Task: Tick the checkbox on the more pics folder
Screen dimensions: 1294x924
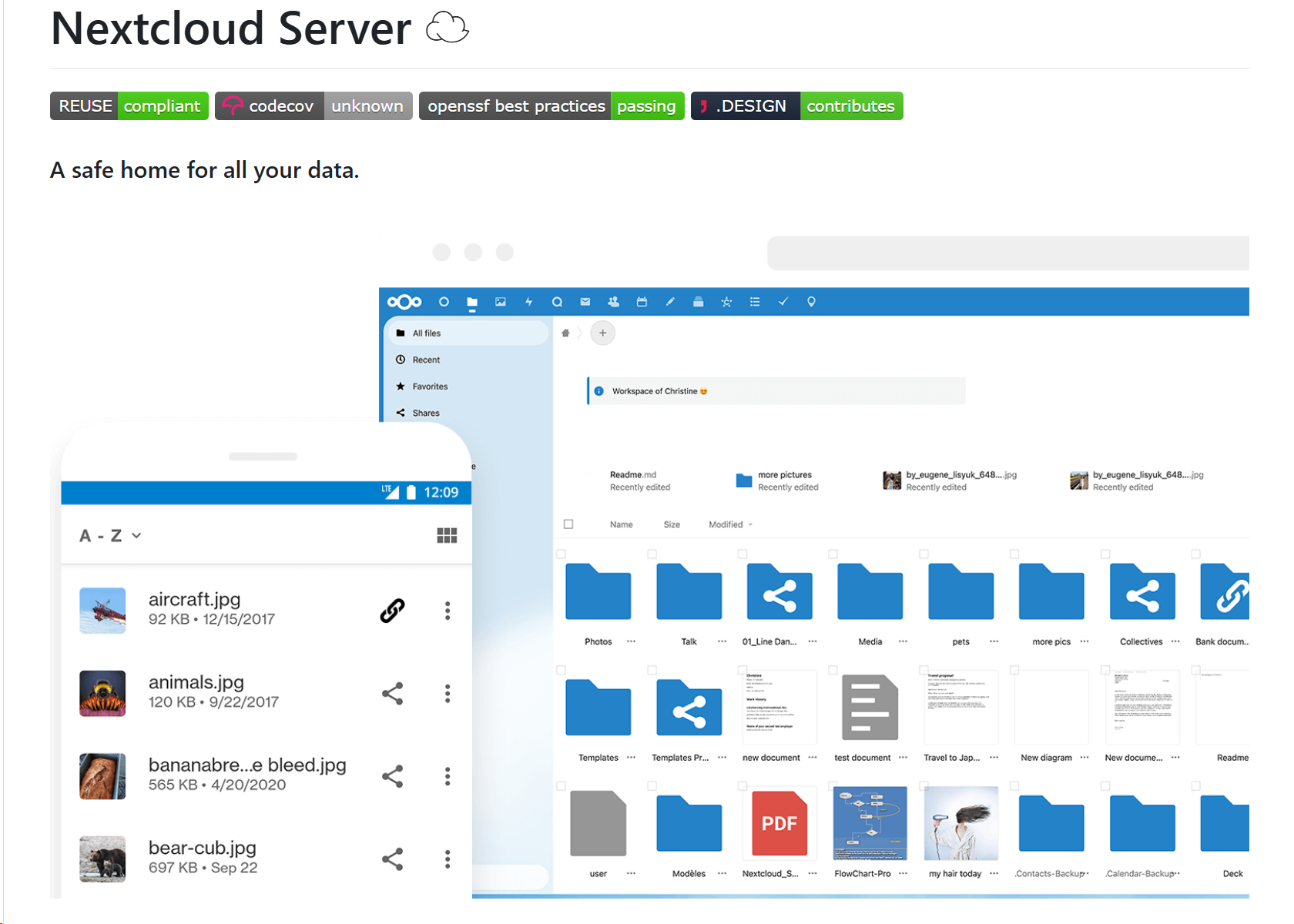Action: point(1014,554)
